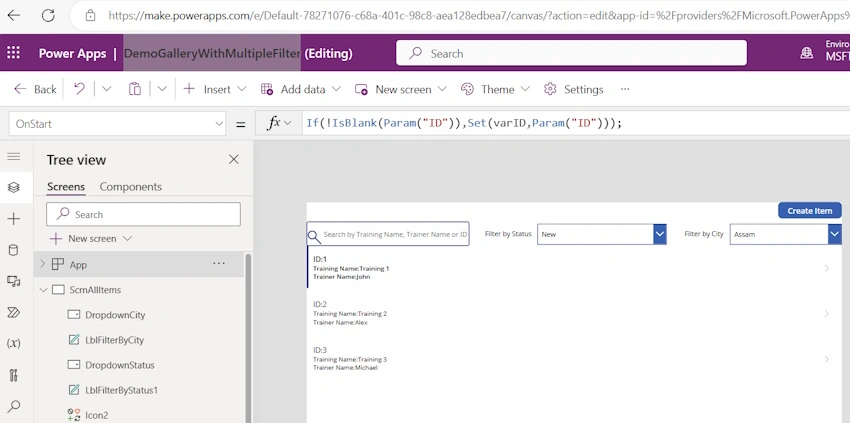The image size is (850, 423).
Task: Collapse the ScrnAllItems screen node
Action: 43,290
